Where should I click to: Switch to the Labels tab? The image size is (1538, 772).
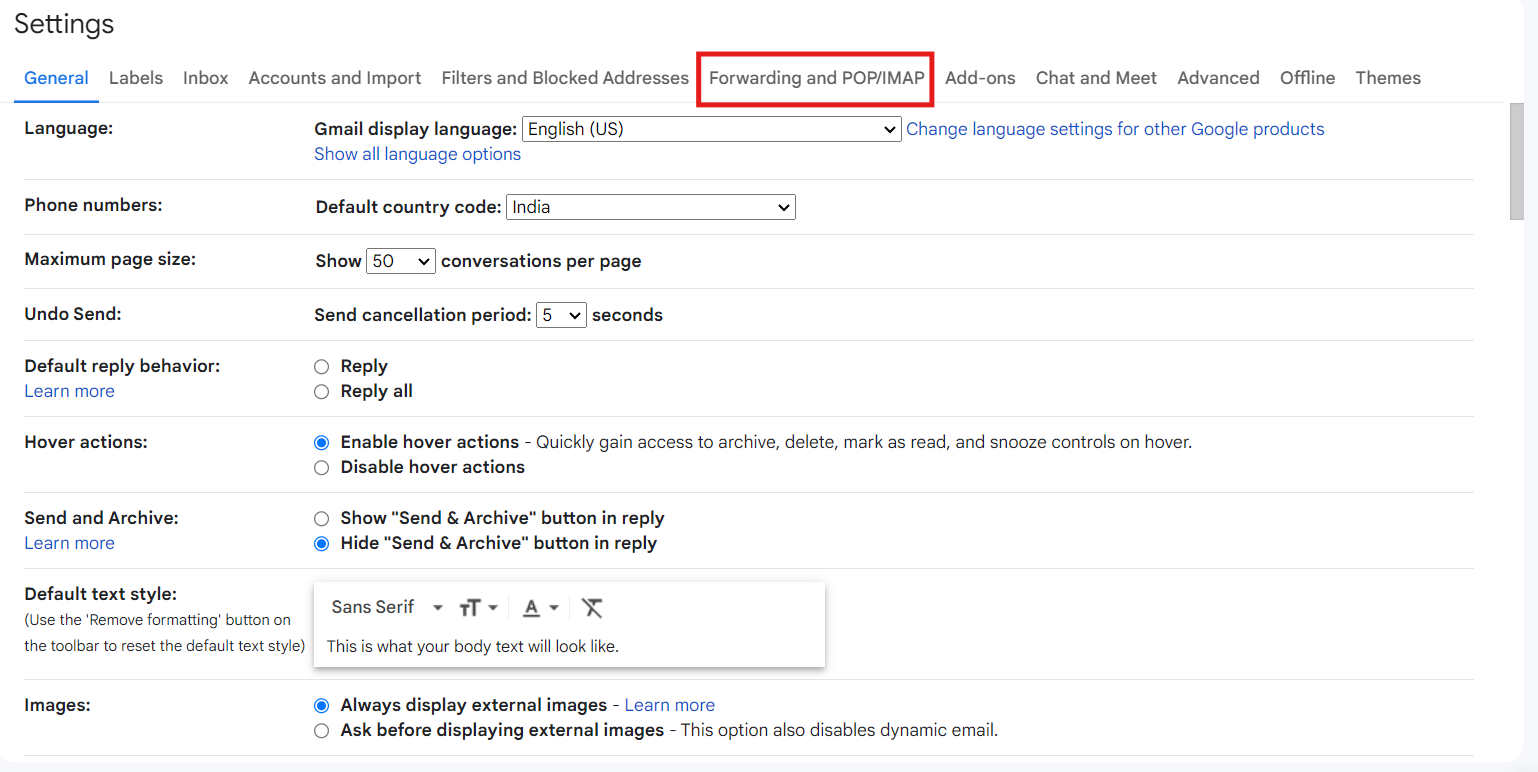pyautogui.click(x=136, y=78)
